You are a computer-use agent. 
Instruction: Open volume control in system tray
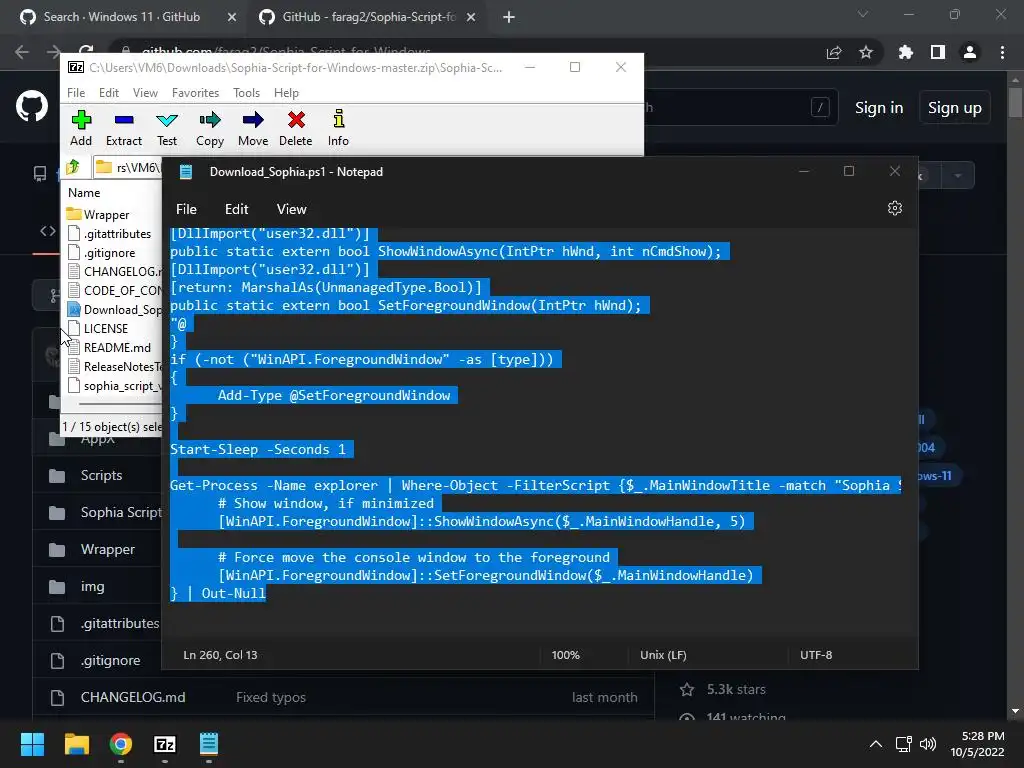(x=927, y=744)
